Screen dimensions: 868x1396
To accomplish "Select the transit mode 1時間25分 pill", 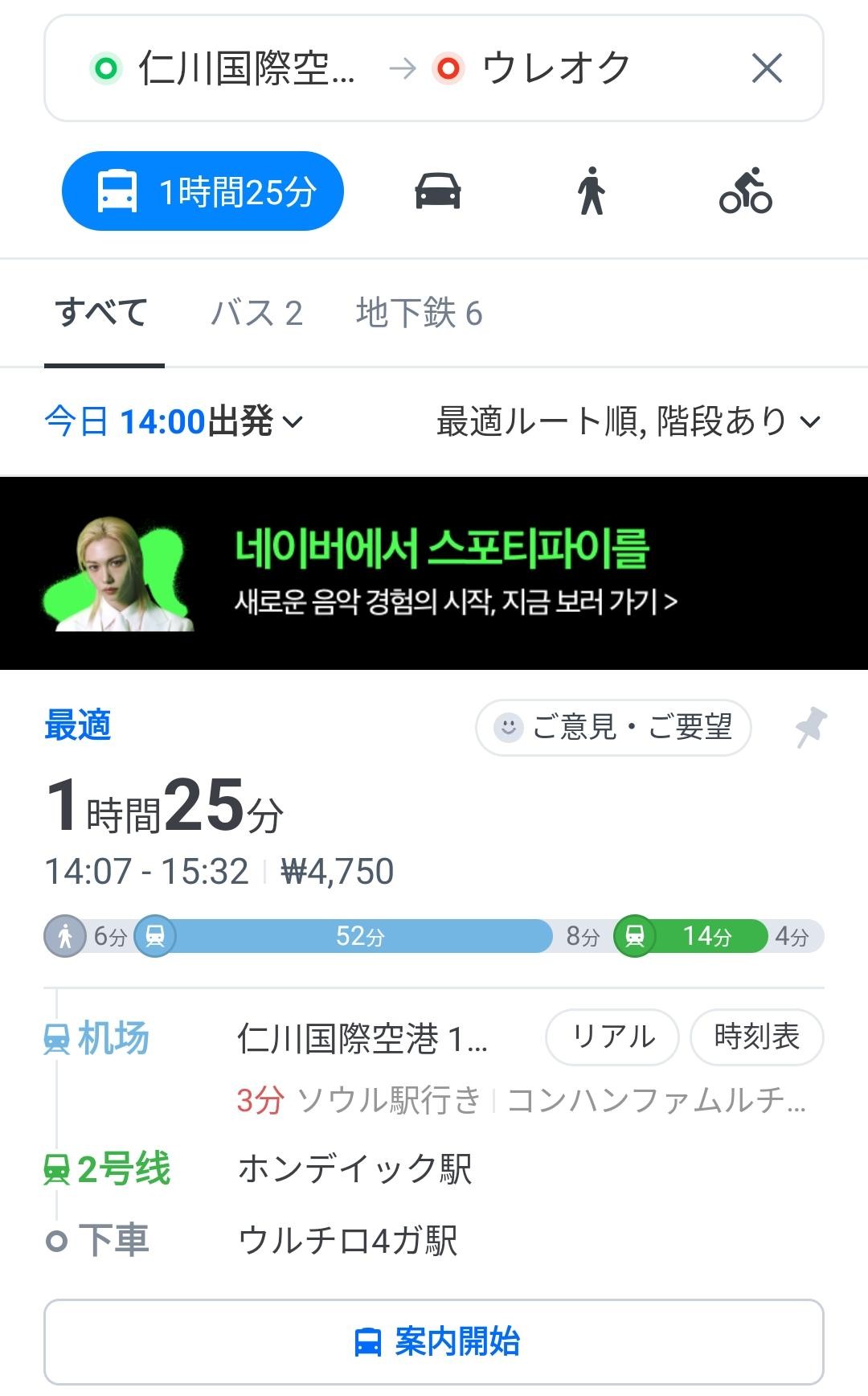I will pyautogui.click(x=203, y=191).
